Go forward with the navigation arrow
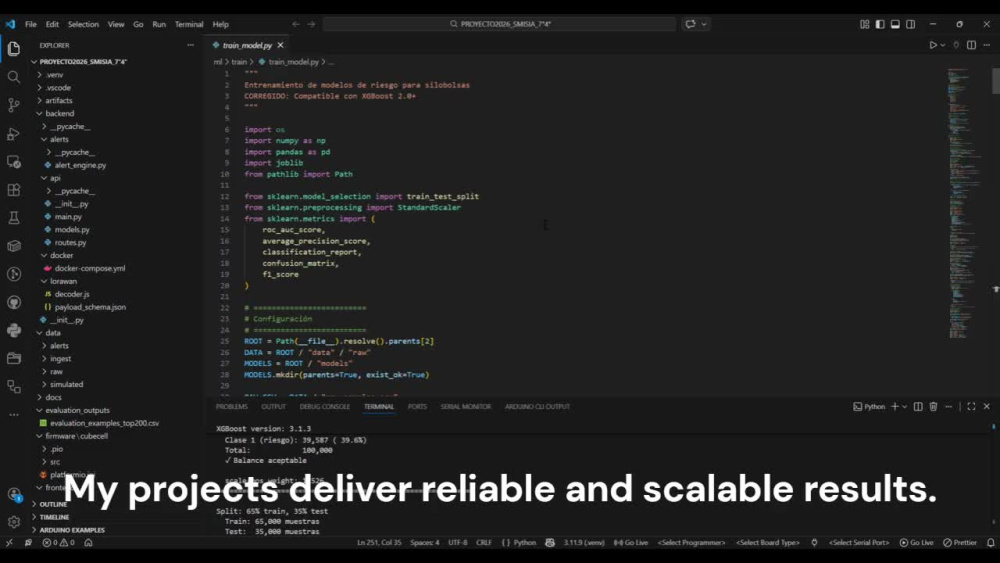Screen dimensions: 1000x563 tap(311, 24)
